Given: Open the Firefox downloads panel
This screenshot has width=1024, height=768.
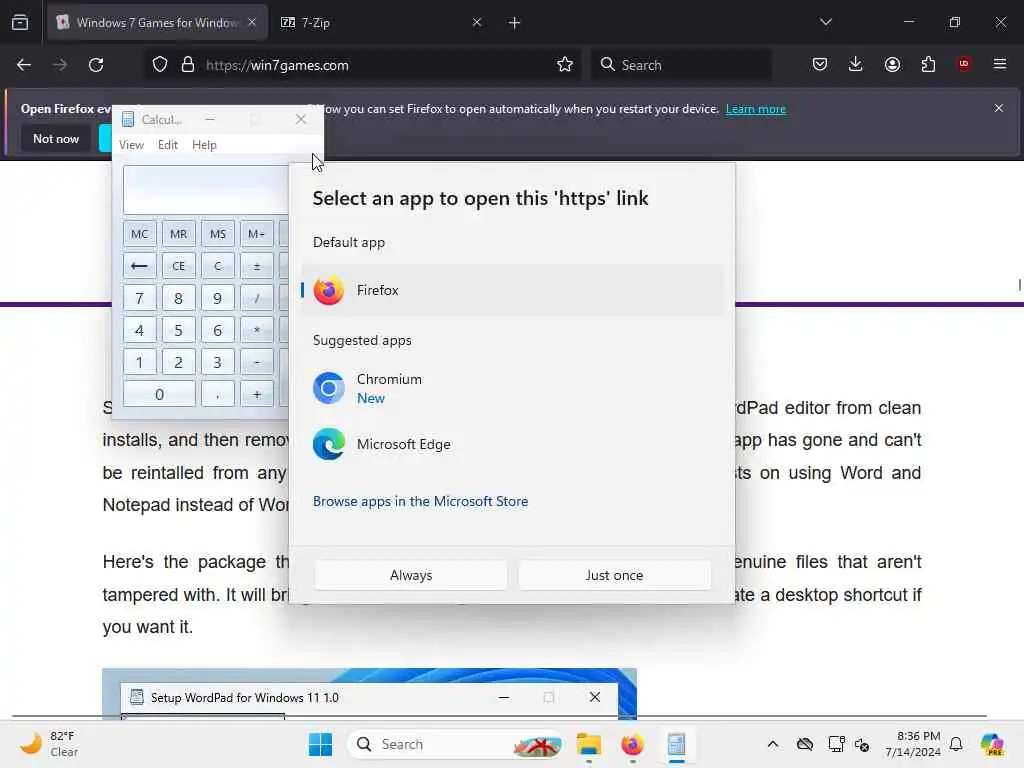Looking at the screenshot, I should click(x=856, y=64).
